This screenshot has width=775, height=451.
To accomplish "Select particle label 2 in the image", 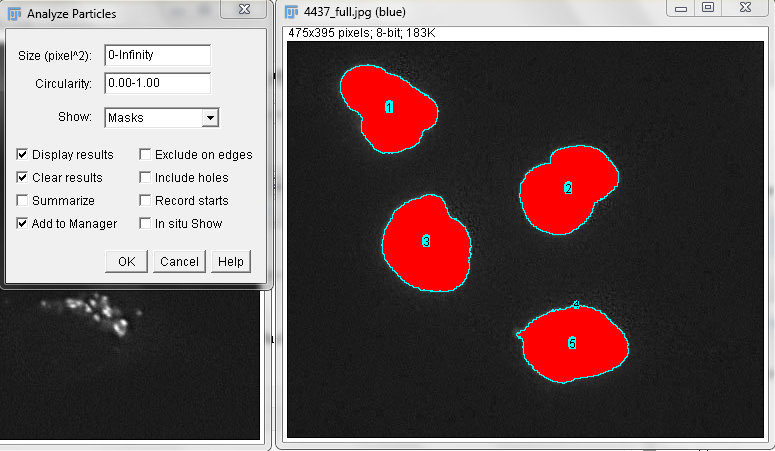I will click(568, 188).
